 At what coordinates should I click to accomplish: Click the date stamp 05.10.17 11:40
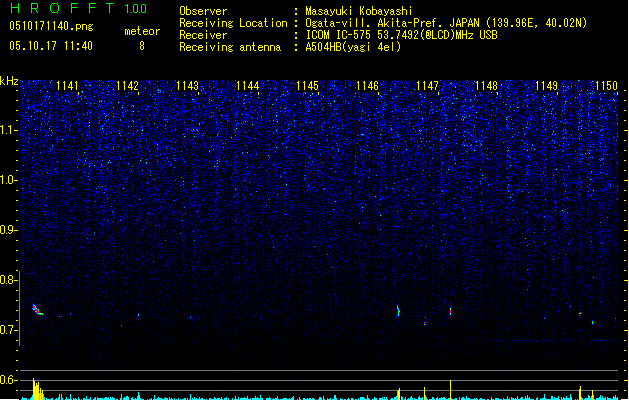pos(51,46)
